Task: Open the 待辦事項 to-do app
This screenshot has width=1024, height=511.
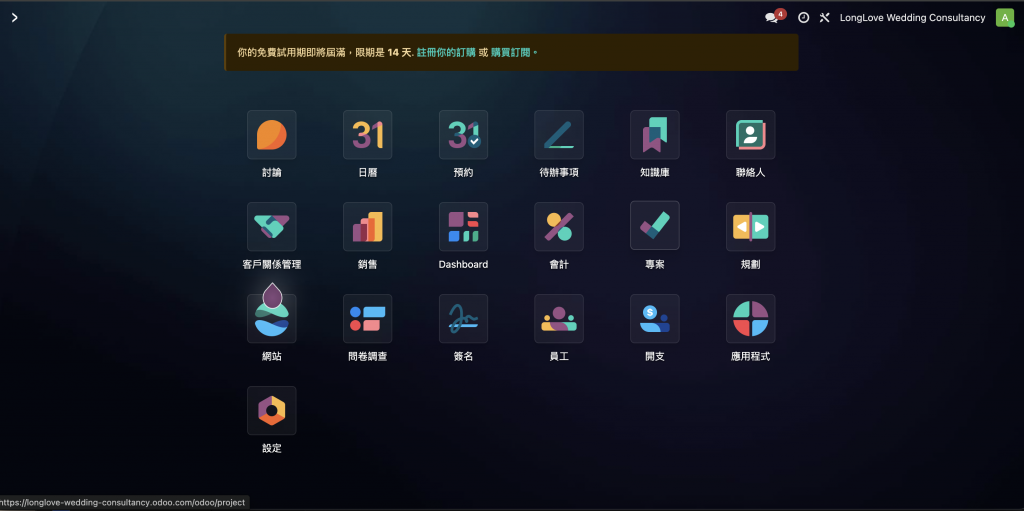Action: 559,135
